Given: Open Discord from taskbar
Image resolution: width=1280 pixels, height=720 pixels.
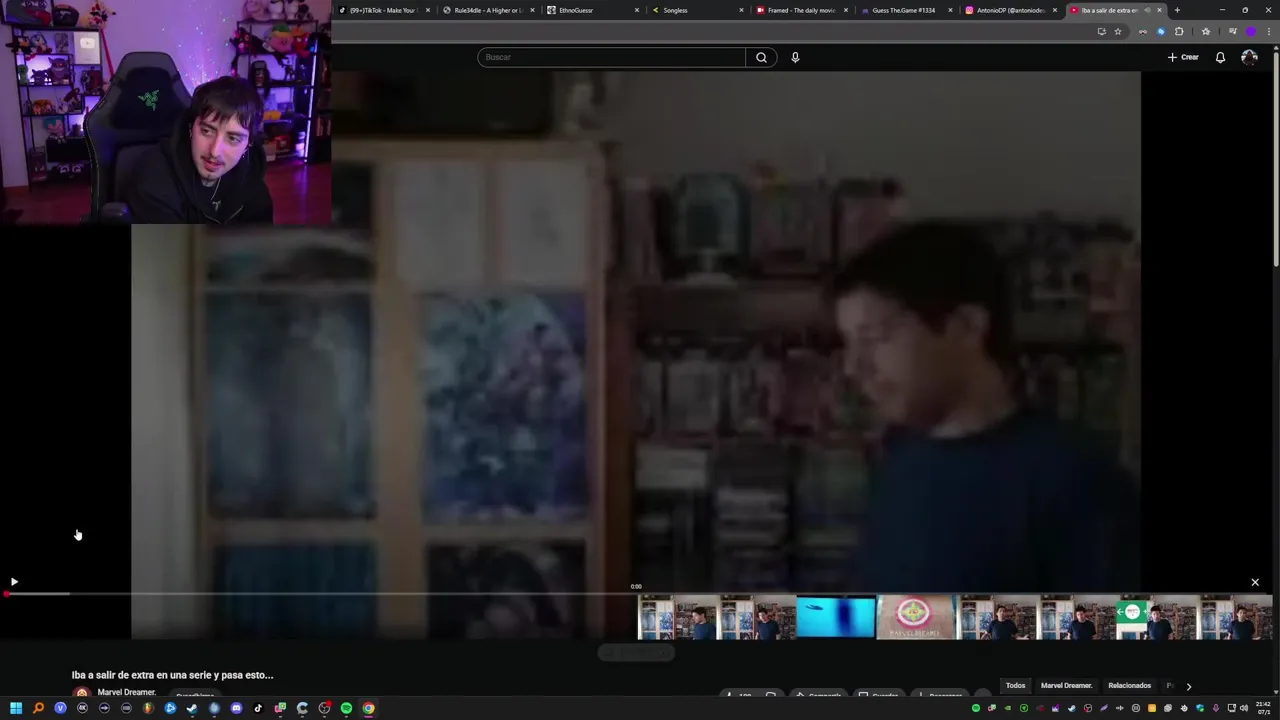Looking at the screenshot, I should pos(236,708).
